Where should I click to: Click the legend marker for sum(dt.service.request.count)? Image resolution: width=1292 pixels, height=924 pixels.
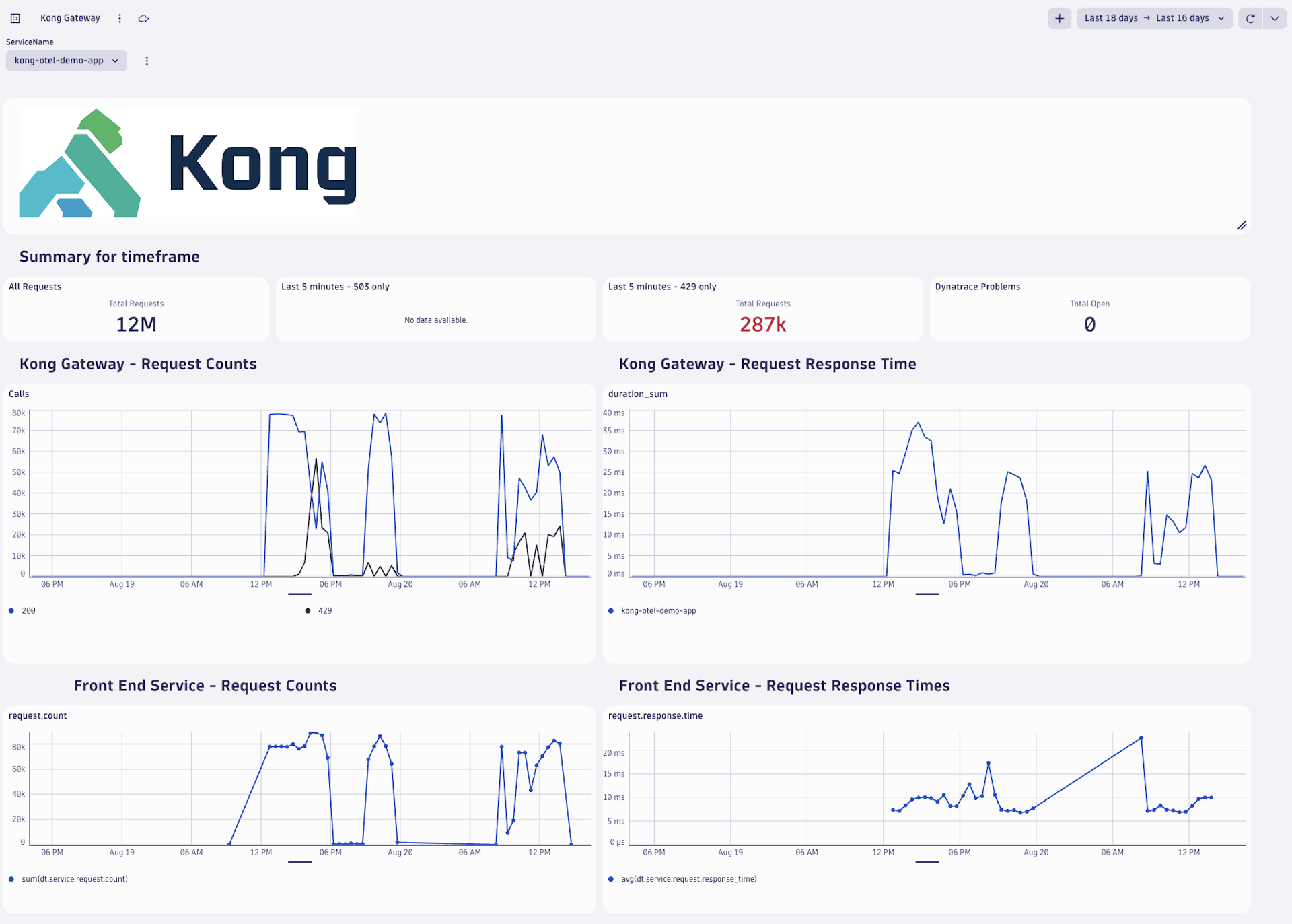(11, 878)
